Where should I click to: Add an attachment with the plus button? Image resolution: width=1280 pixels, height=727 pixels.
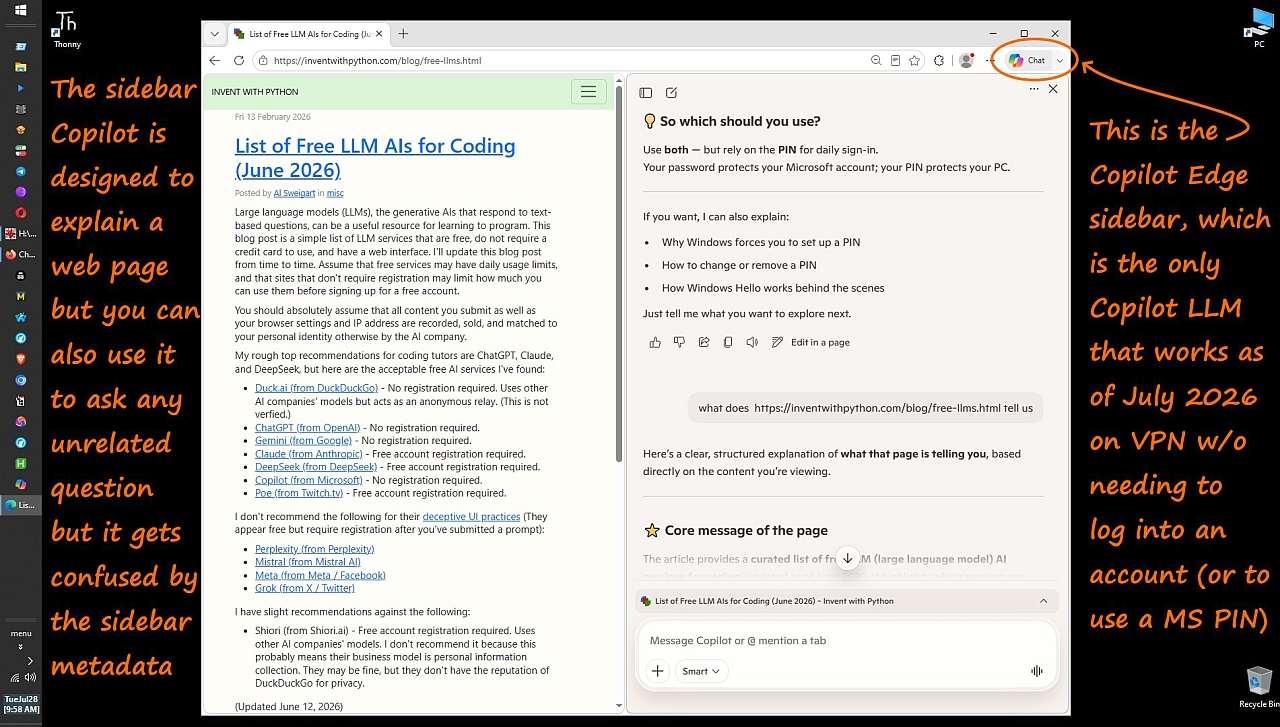[657, 671]
